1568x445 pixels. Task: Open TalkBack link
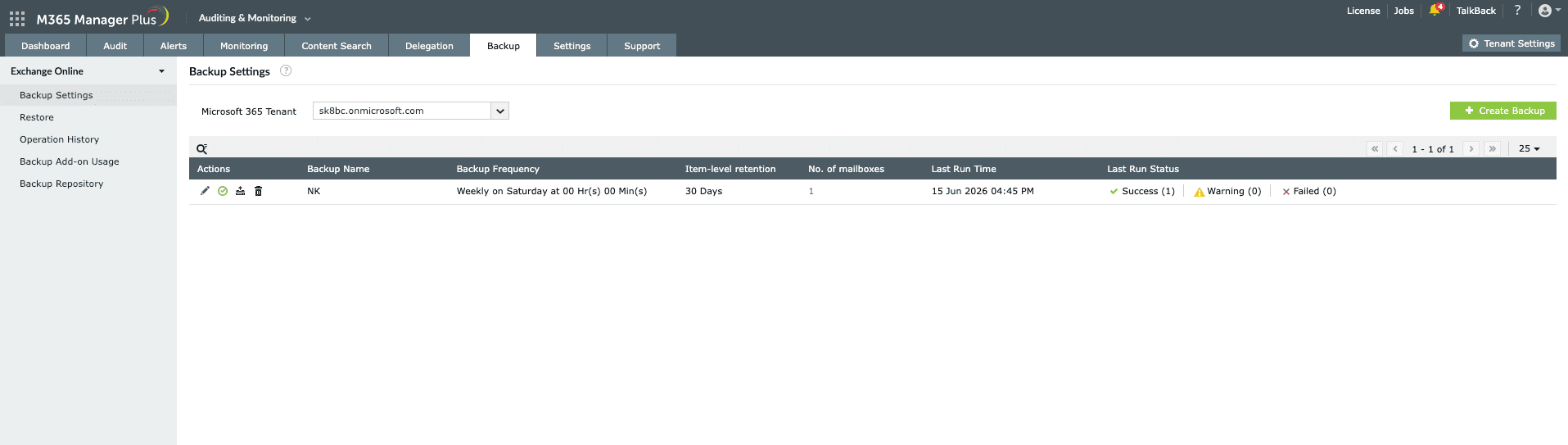pos(1475,11)
